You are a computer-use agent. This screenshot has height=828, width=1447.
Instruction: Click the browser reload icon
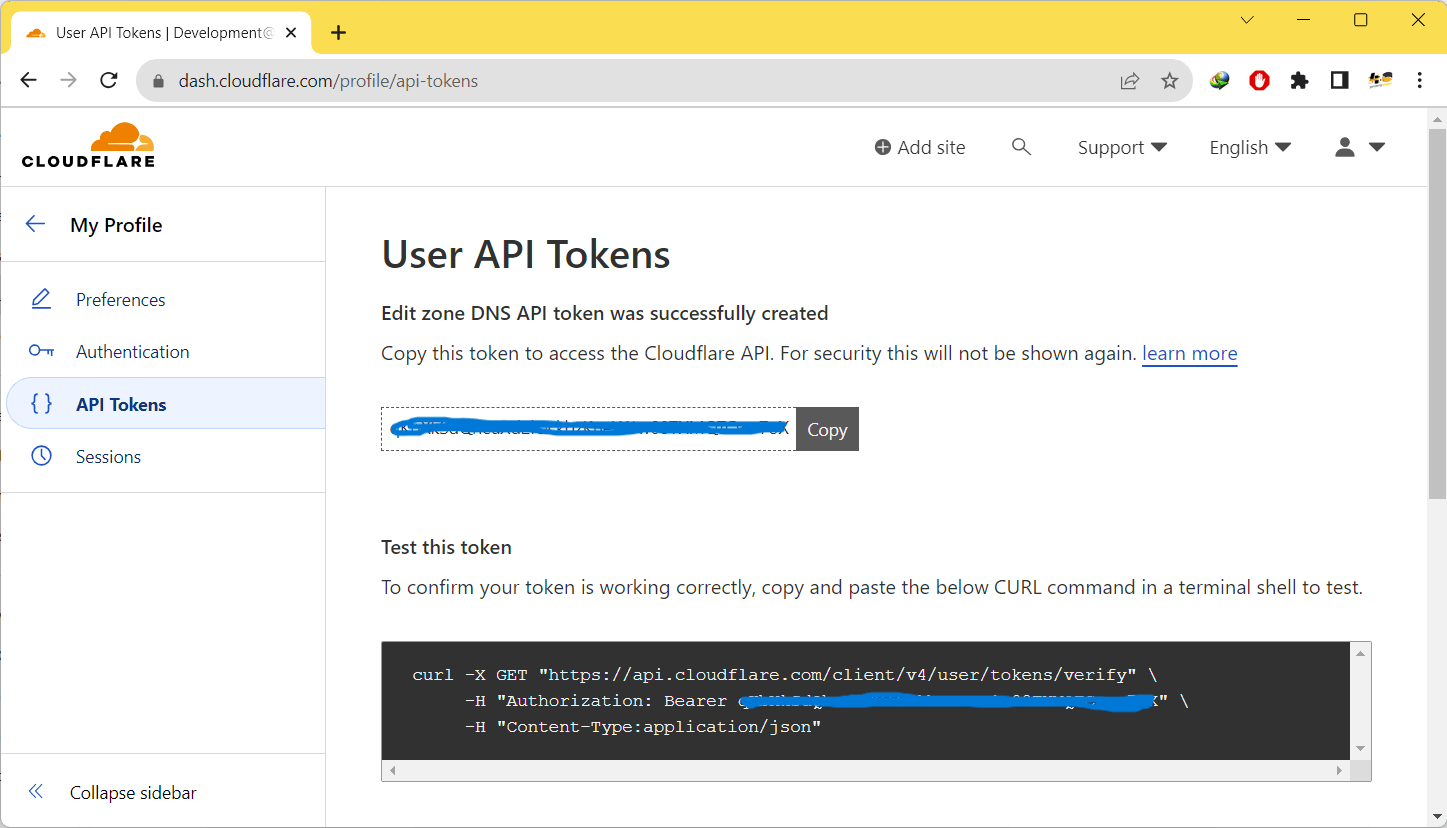109,81
